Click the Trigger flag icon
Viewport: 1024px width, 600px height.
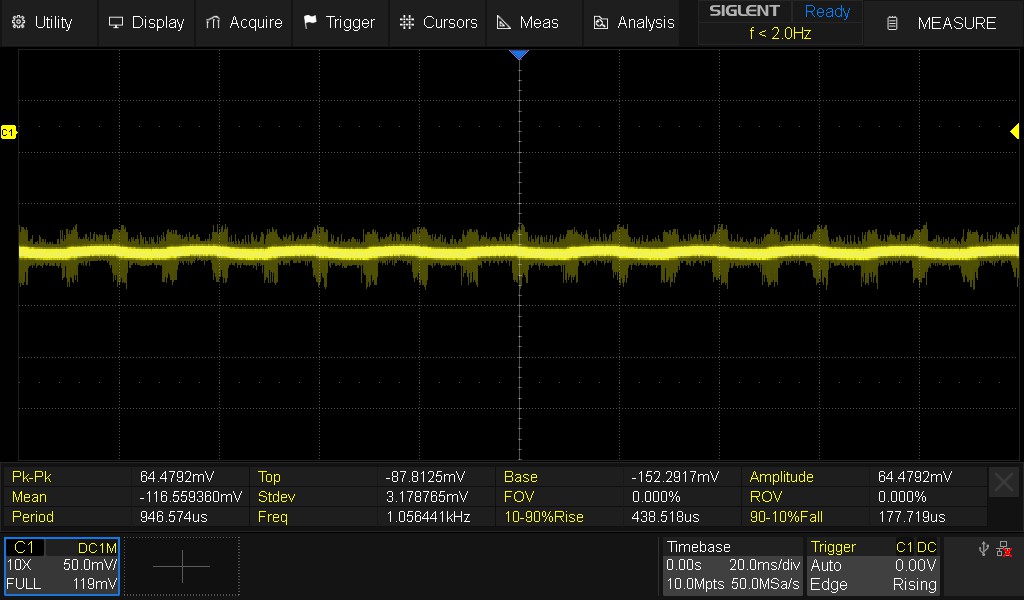click(310, 22)
